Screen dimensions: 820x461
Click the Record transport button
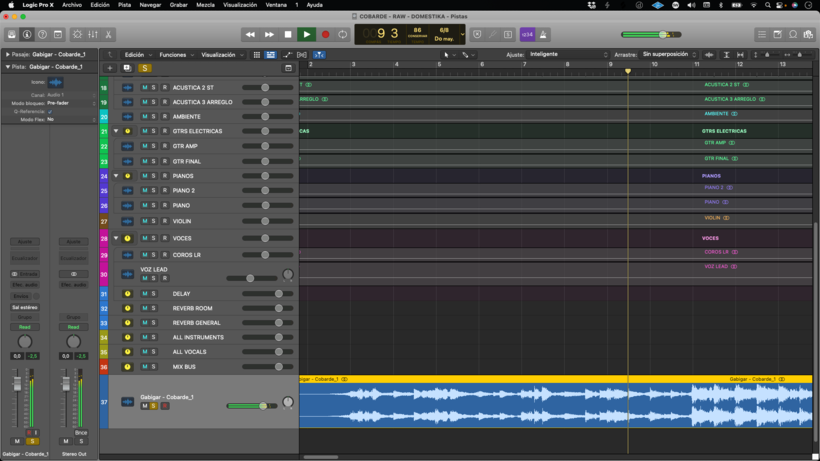click(x=325, y=34)
